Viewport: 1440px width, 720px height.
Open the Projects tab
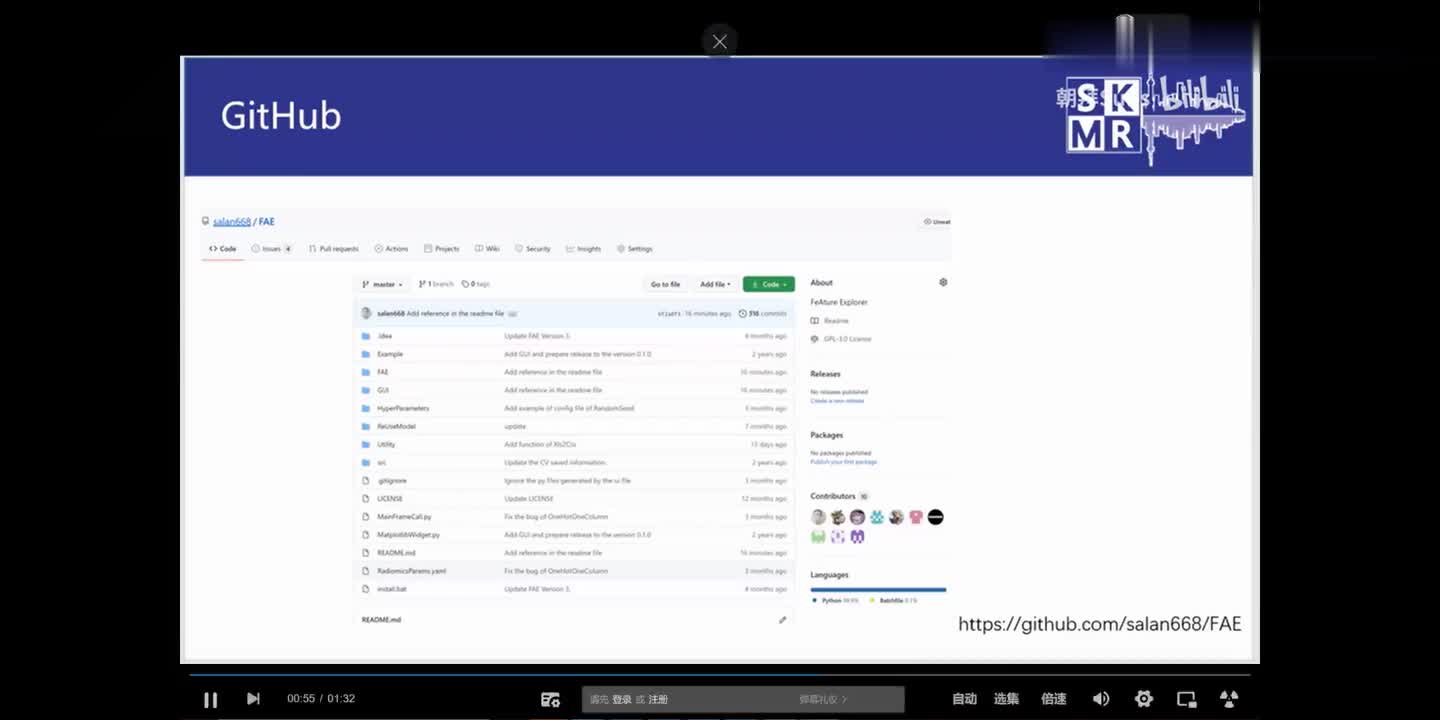point(441,249)
